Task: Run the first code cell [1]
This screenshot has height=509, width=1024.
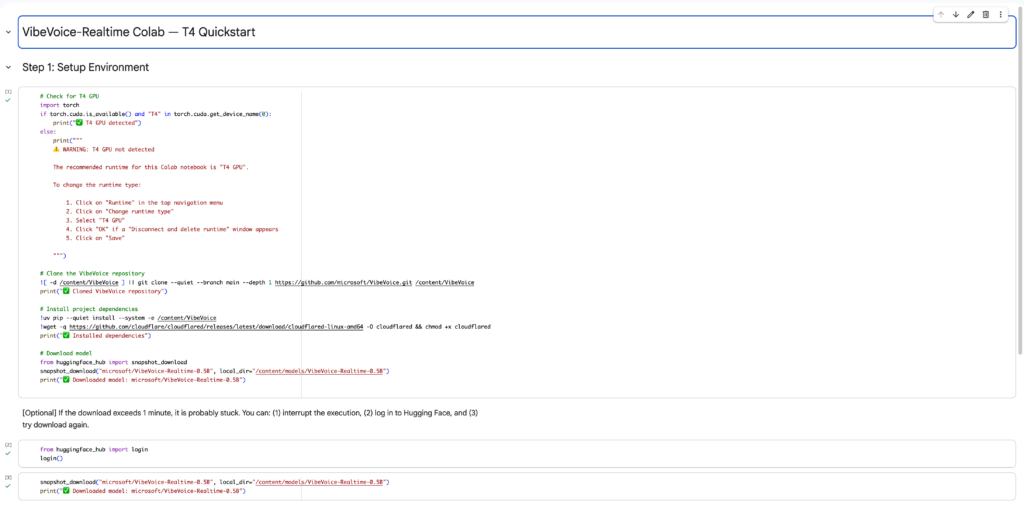Action: (8, 91)
